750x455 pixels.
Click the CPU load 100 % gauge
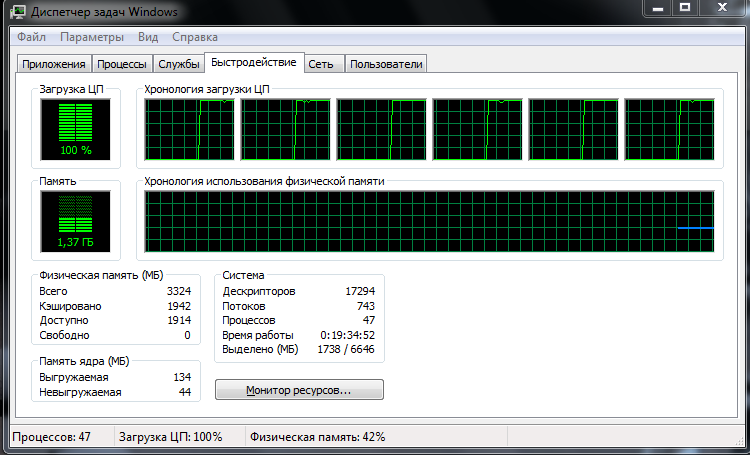click(x=76, y=130)
